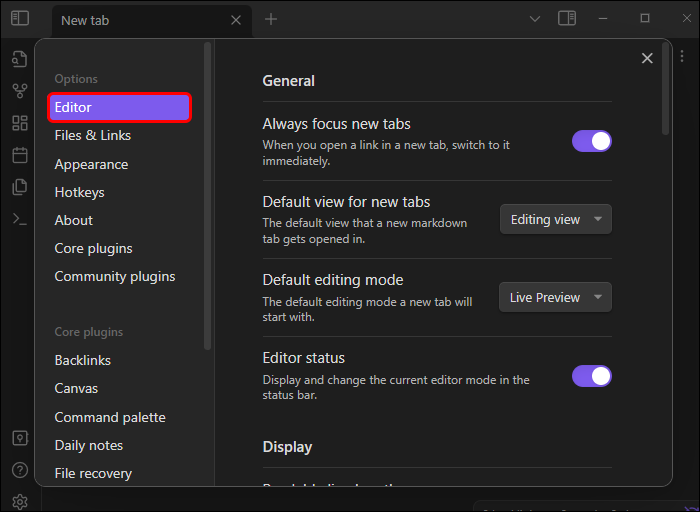Close the settings dialog
Screen dimensions: 700x512
coord(647,59)
